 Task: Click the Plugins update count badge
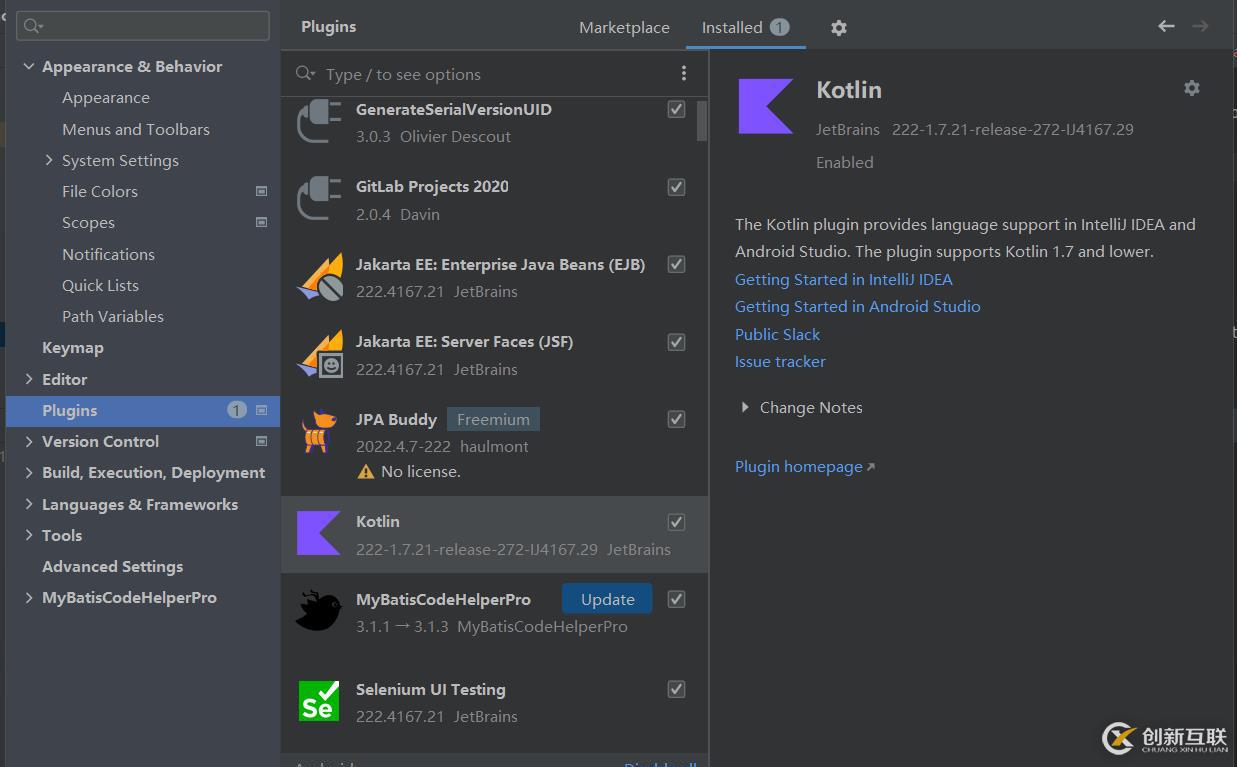point(237,410)
